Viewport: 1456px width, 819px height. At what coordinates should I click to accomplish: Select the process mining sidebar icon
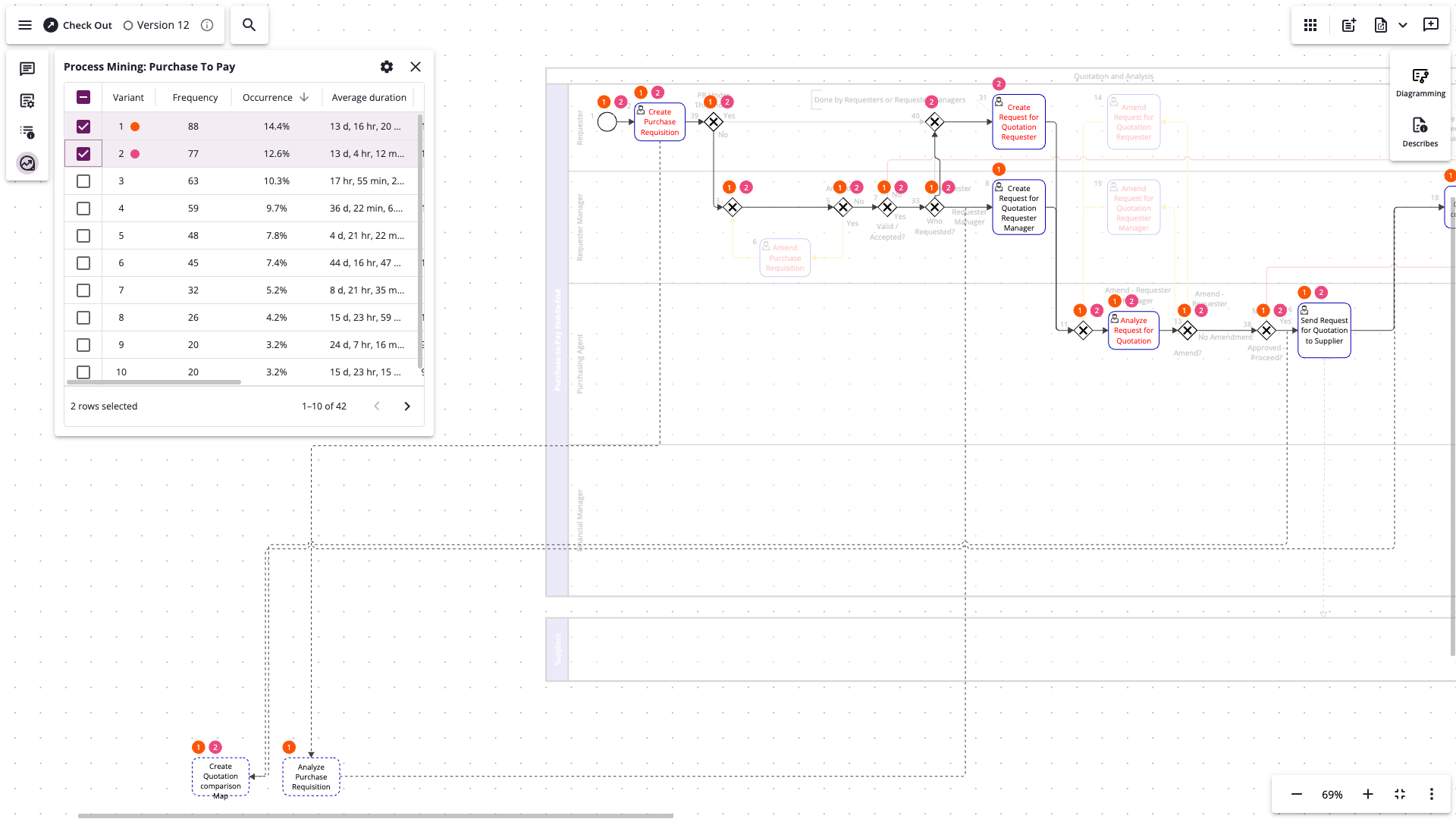pos(27,163)
